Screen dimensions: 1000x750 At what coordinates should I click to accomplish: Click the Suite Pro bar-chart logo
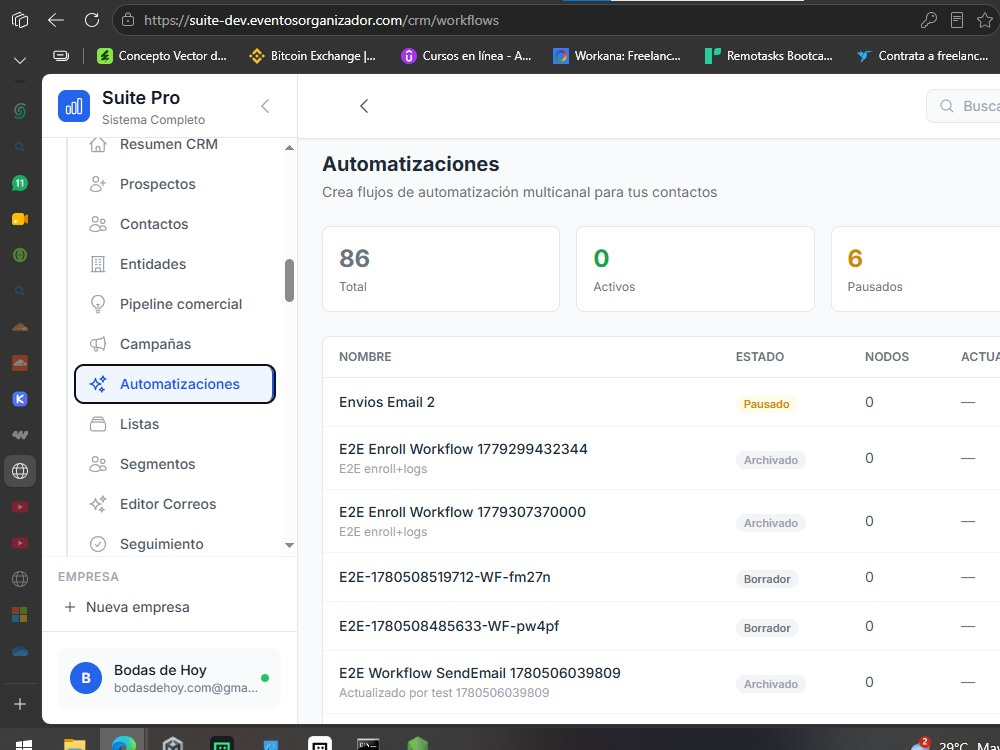tap(74, 106)
